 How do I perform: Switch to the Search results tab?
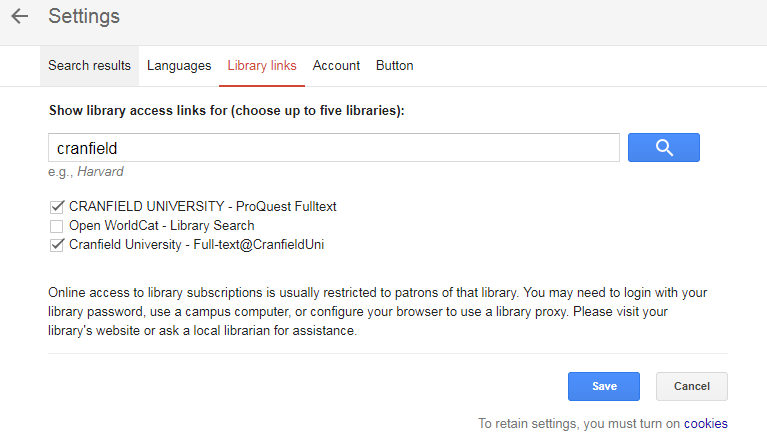pyautogui.click(x=90, y=66)
